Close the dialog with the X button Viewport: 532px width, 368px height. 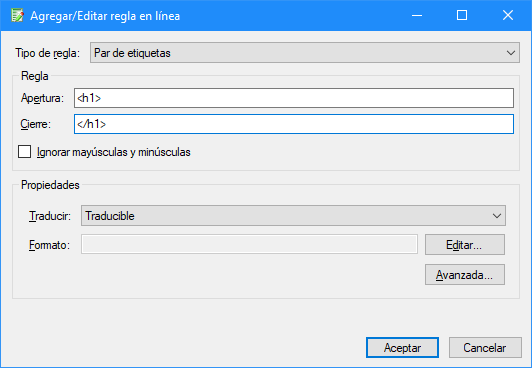508,16
